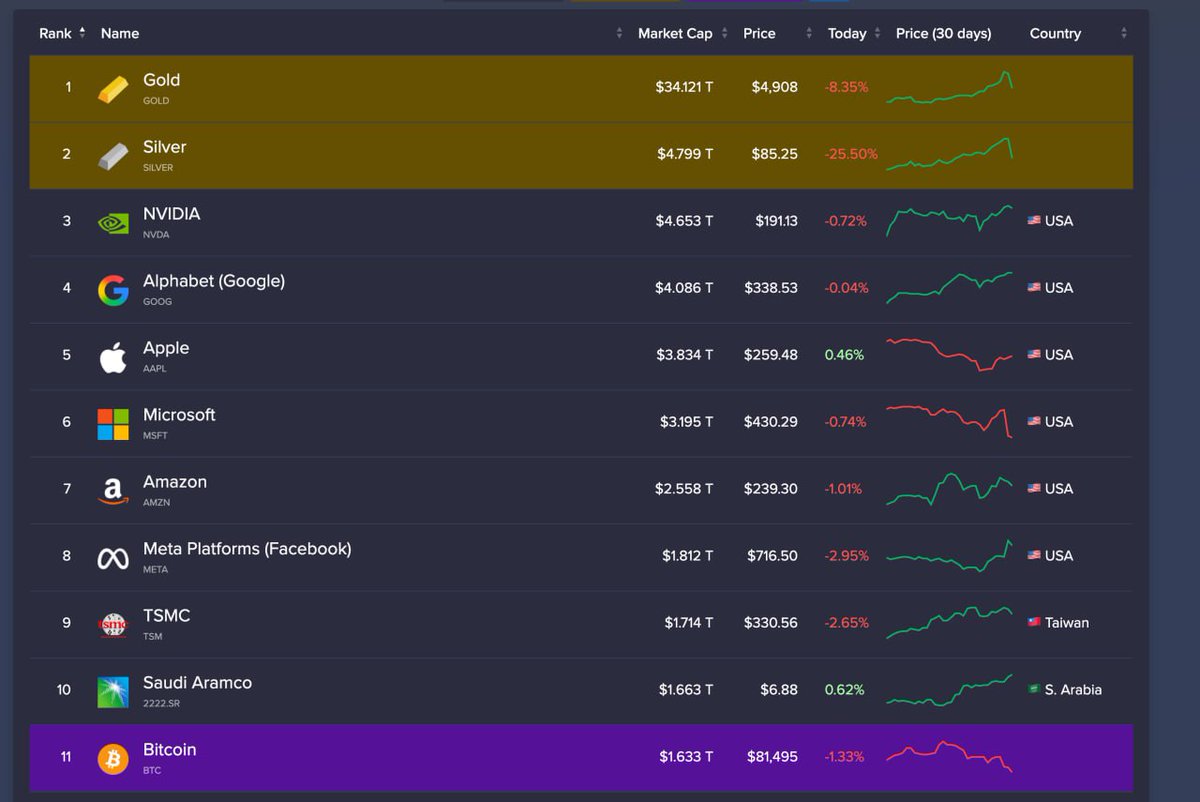Viewport: 1200px width, 802px height.
Task: Click Bitcoin price $81,495
Action: (772, 757)
